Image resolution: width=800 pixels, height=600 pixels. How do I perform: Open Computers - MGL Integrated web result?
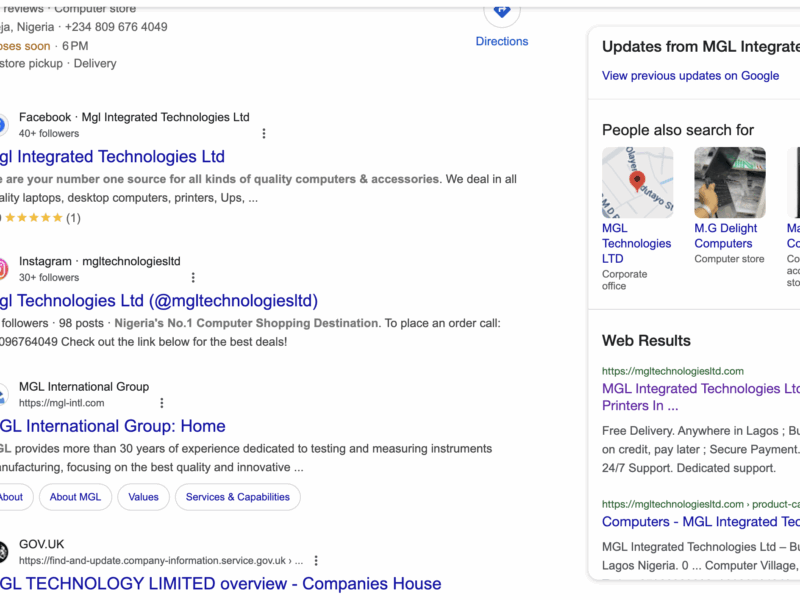pyautogui.click(x=701, y=521)
